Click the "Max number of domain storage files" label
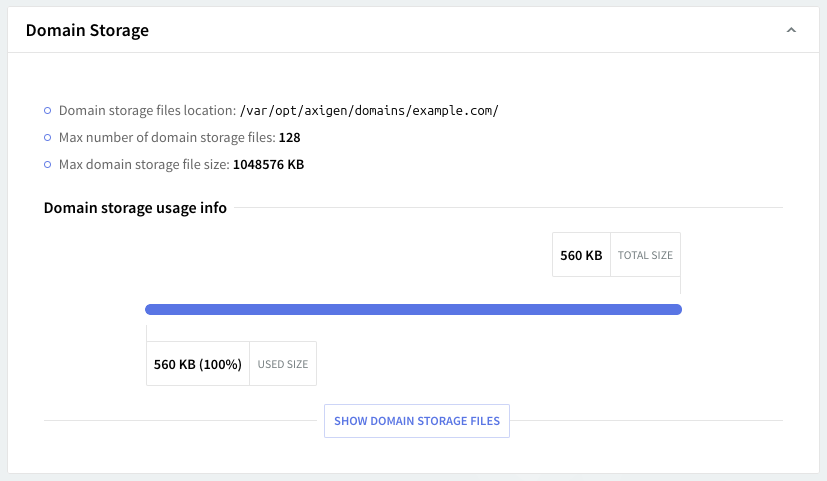827x481 pixels. tap(167, 137)
